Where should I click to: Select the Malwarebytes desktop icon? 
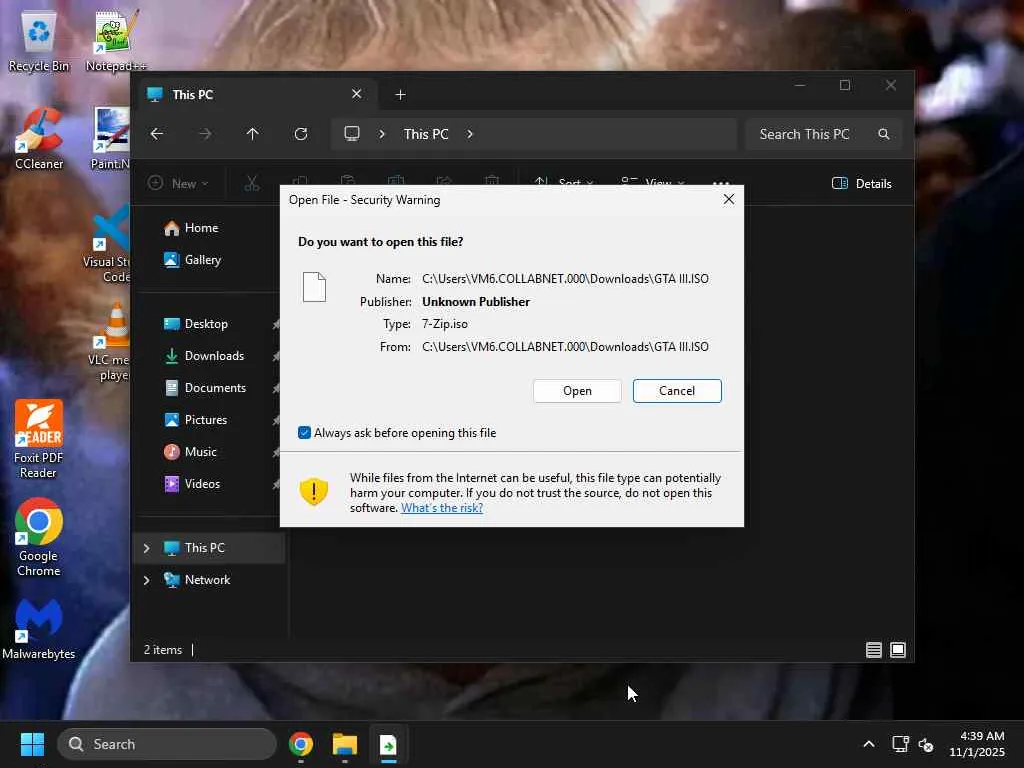tap(39, 629)
